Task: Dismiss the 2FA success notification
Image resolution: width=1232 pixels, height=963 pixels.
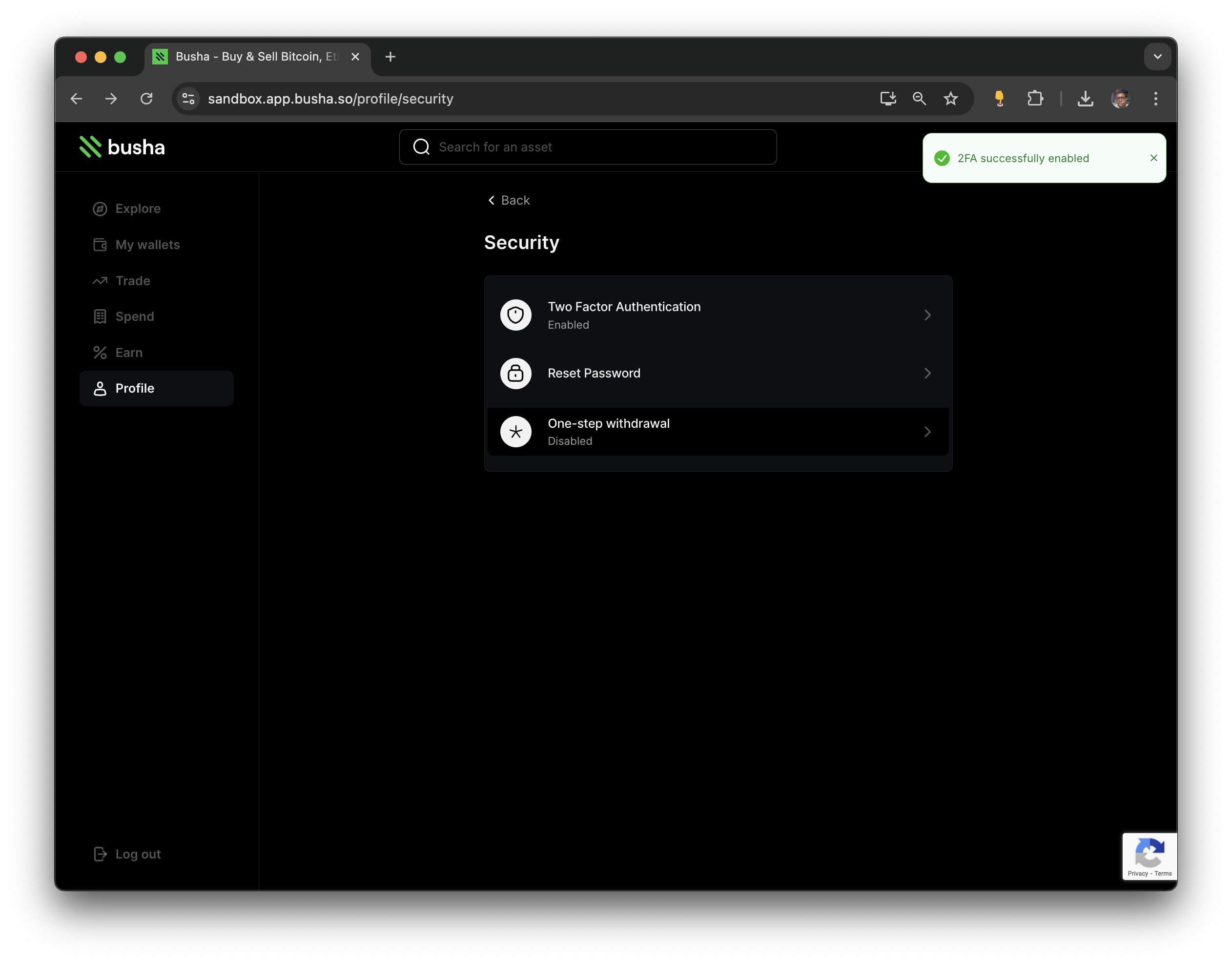Action: (x=1153, y=158)
